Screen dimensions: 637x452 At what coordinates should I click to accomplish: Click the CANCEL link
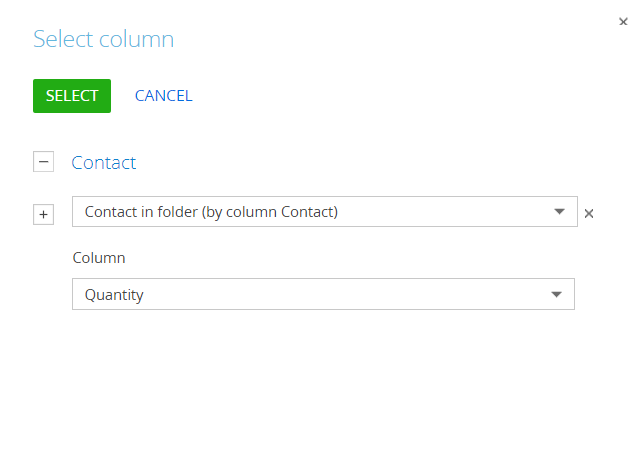pyautogui.click(x=164, y=96)
